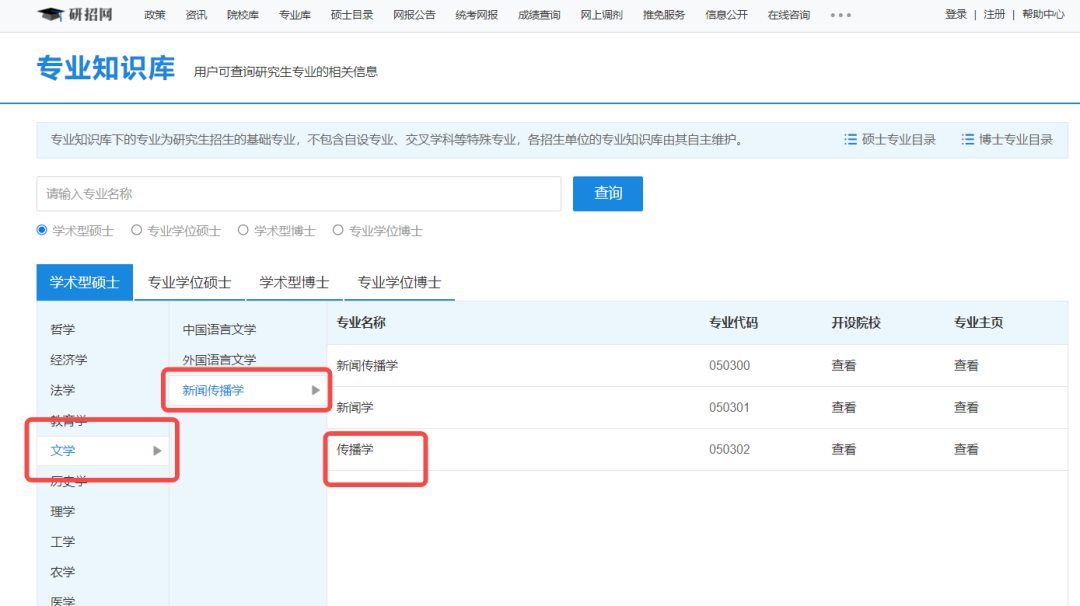
Task: Open the 帮助中心 link
Action: pos(1043,14)
